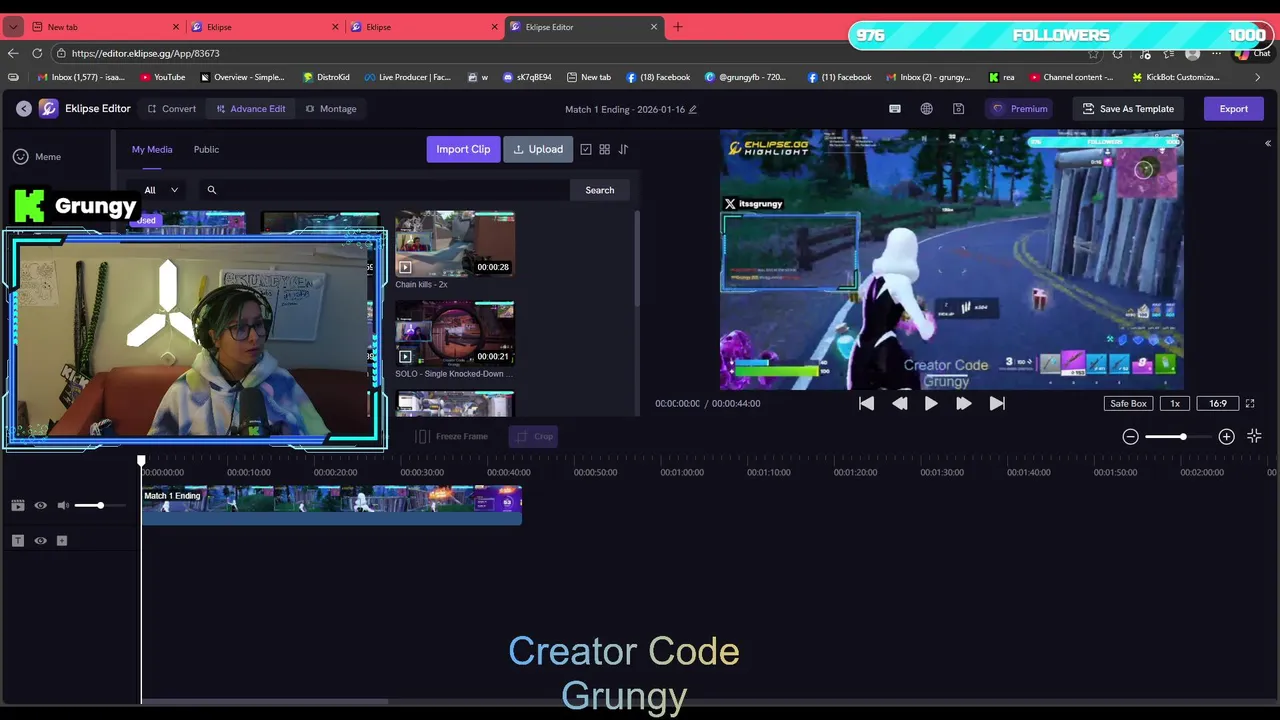Click Save As Template
This screenshot has width=1280, height=720.
tap(1128, 109)
